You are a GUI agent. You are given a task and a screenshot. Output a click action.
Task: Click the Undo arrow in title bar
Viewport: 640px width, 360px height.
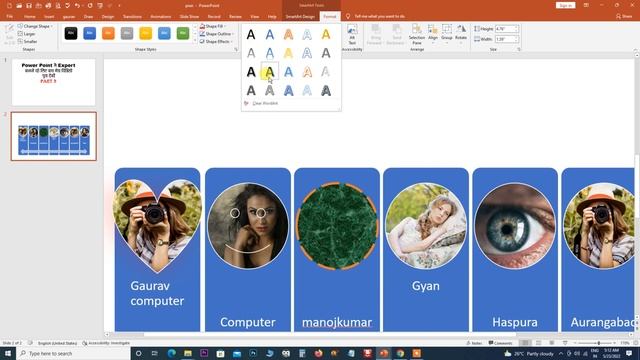tap(77, 6)
